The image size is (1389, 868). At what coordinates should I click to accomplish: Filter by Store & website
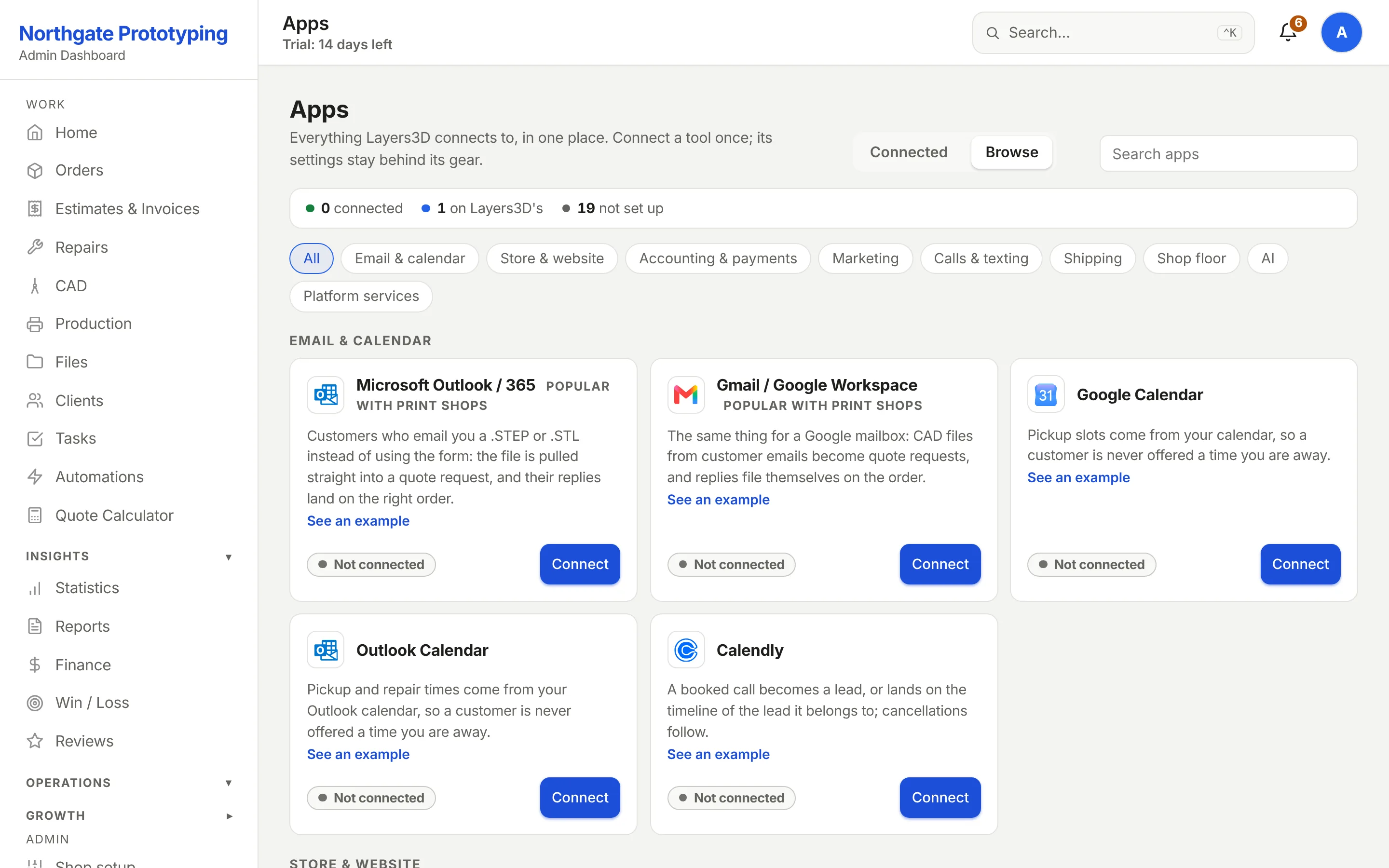(552, 258)
